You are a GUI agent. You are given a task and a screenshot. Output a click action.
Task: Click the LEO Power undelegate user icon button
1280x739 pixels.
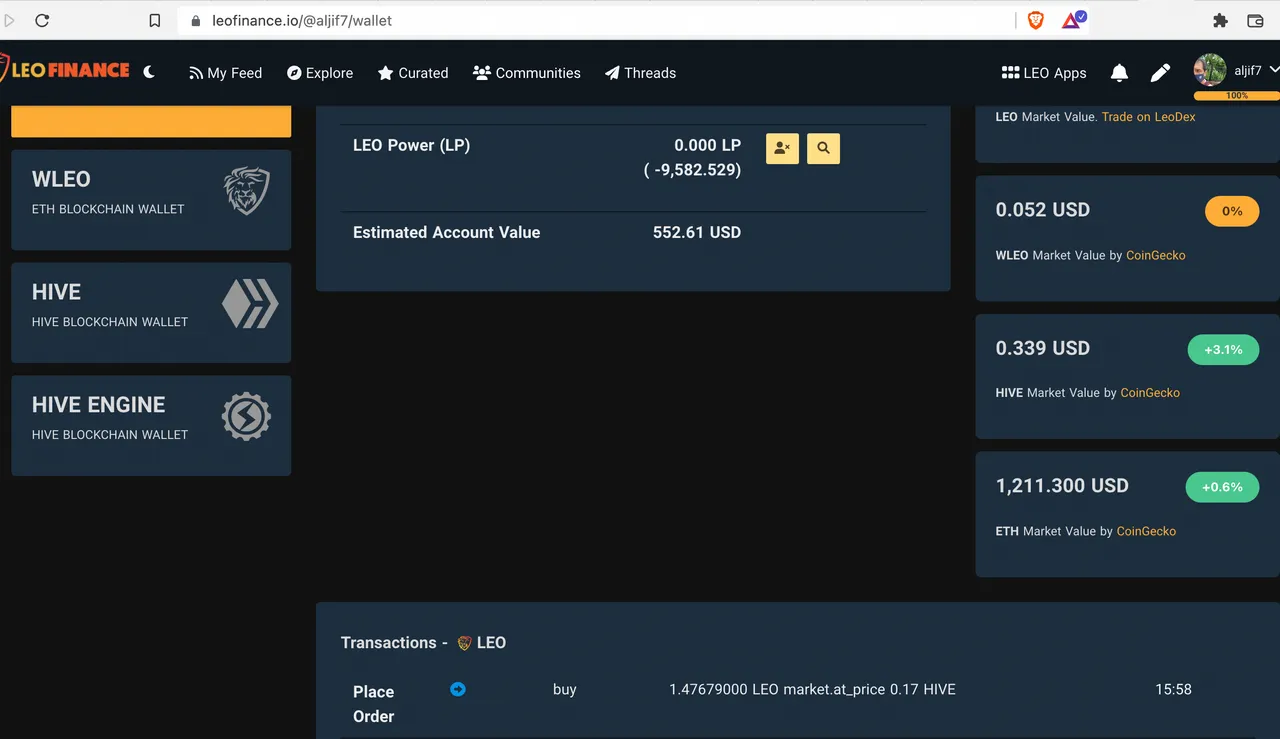click(782, 148)
